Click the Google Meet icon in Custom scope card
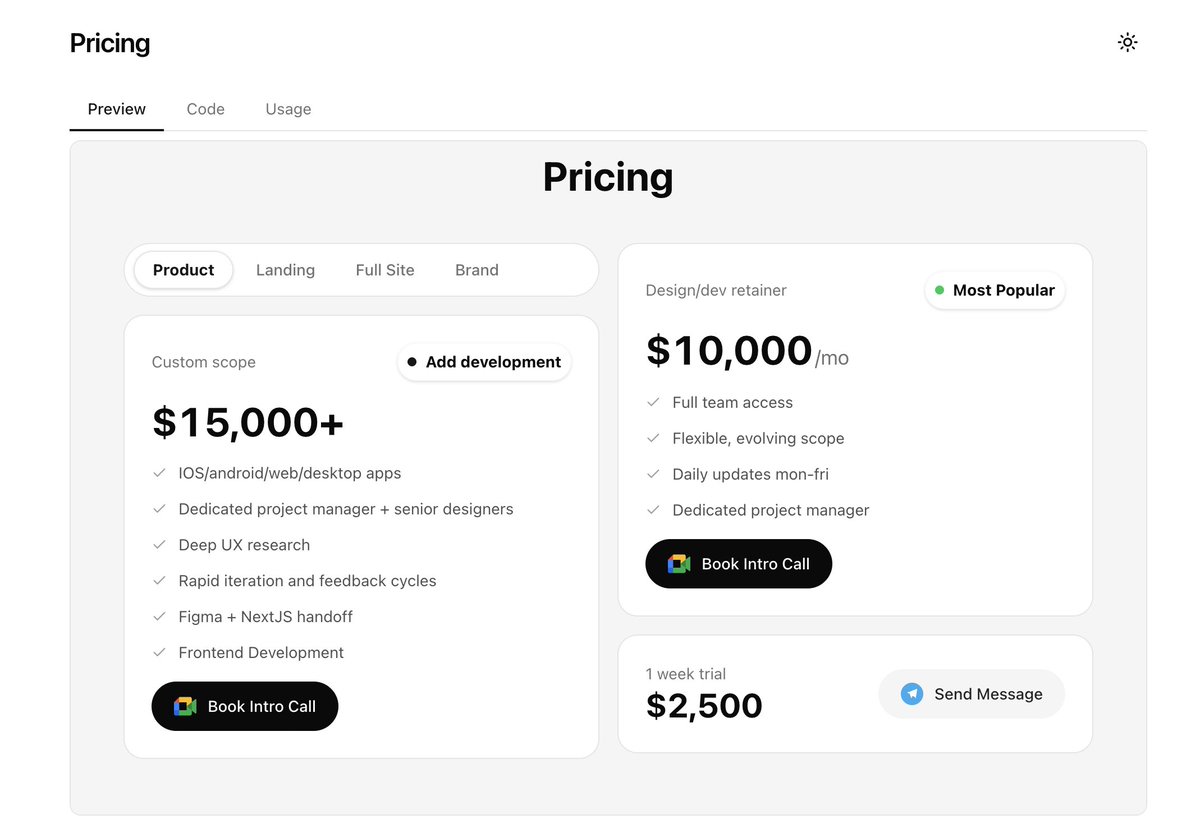This screenshot has height=819, width=1200. point(185,706)
